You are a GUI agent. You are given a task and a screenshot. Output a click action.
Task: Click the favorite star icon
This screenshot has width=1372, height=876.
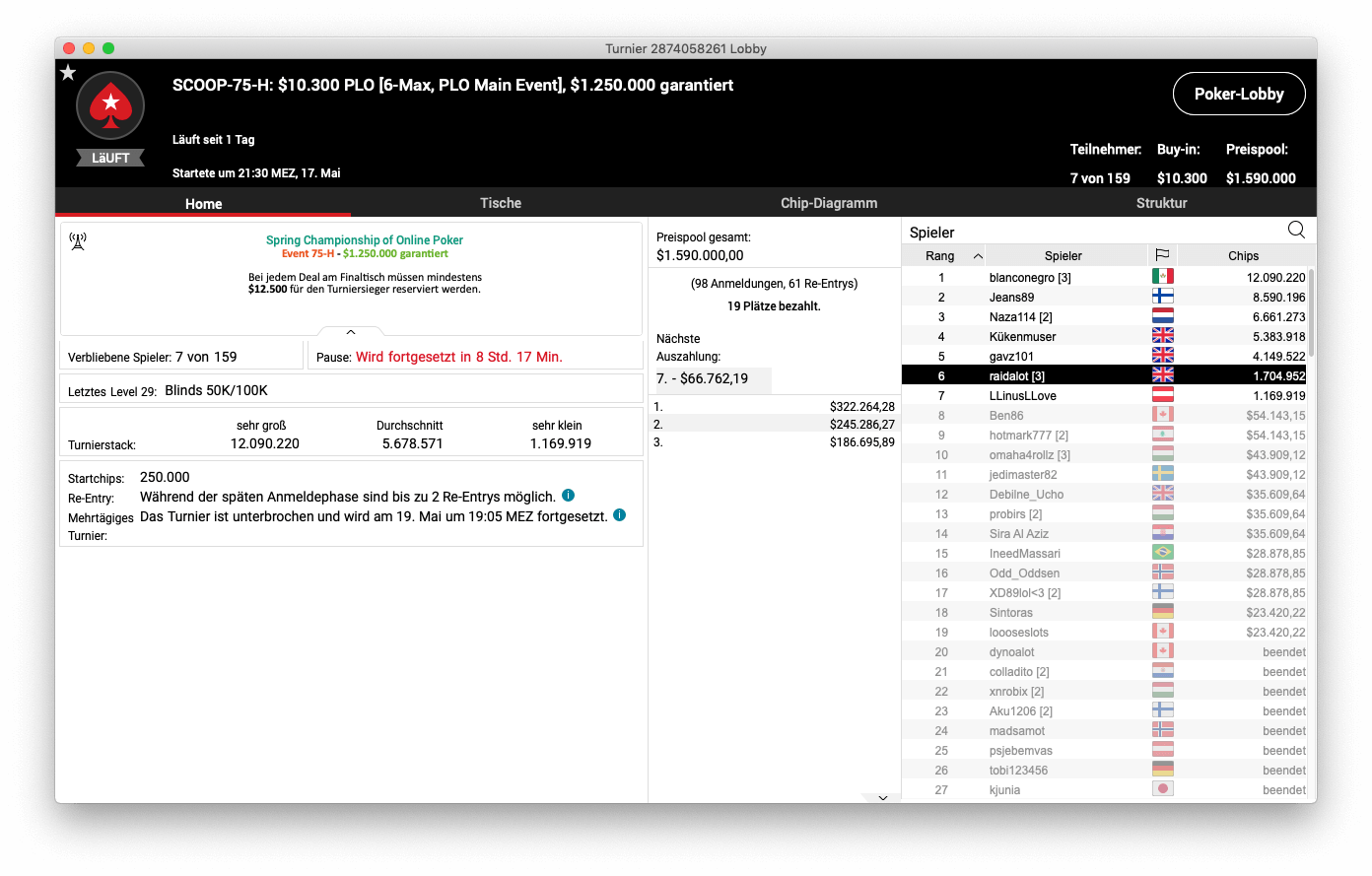(x=68, y=73)
